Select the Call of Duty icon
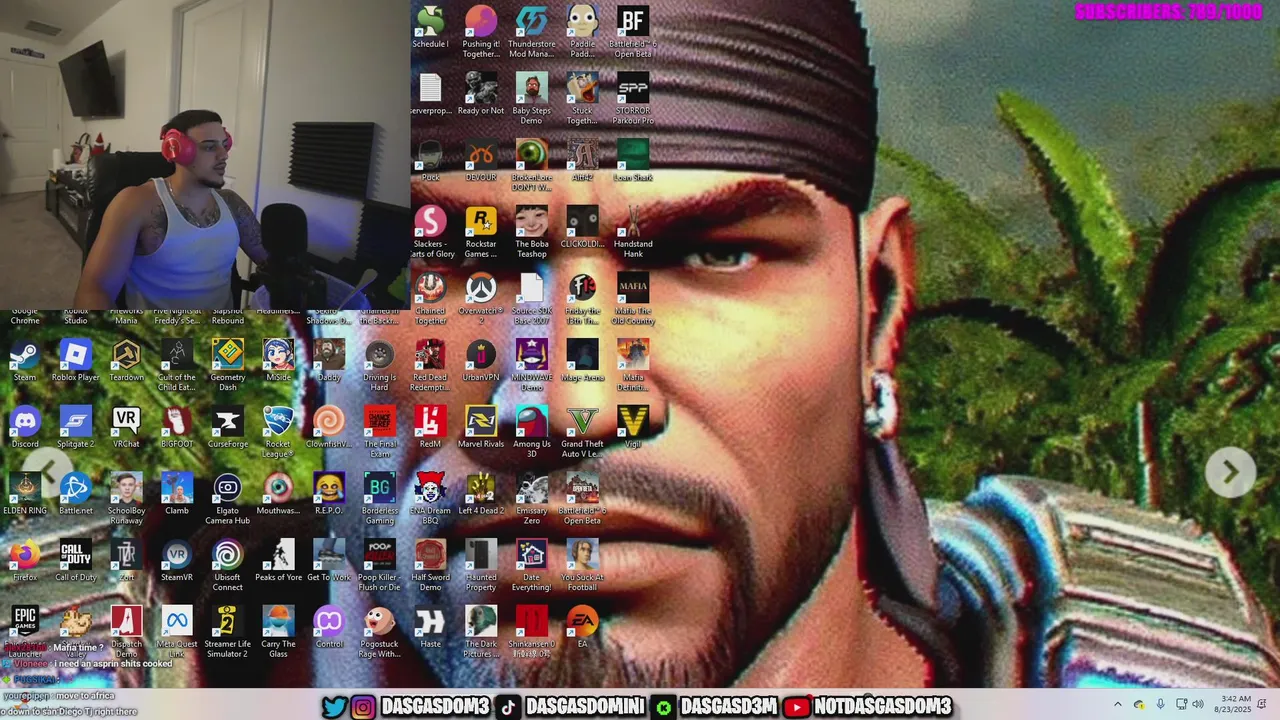 76,562
